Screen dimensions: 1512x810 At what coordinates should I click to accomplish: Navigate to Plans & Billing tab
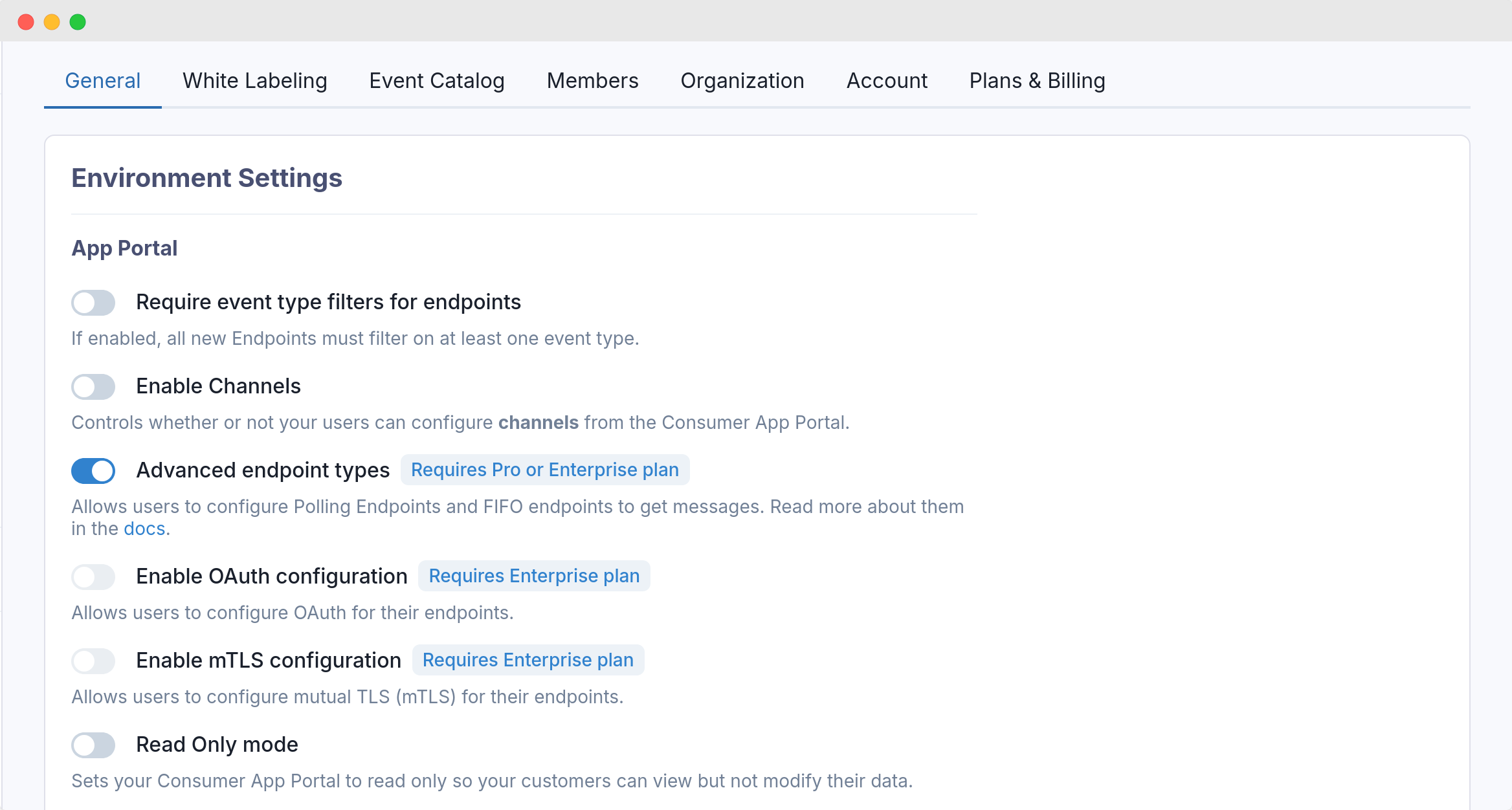tap(1037, 81)
